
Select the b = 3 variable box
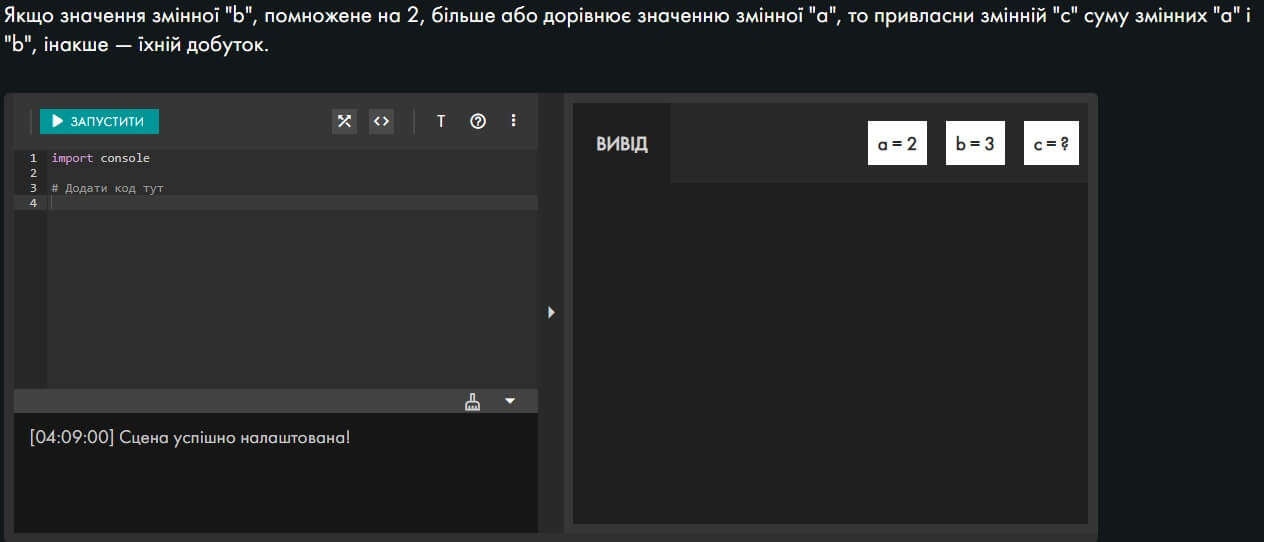[x=975, y=144]
